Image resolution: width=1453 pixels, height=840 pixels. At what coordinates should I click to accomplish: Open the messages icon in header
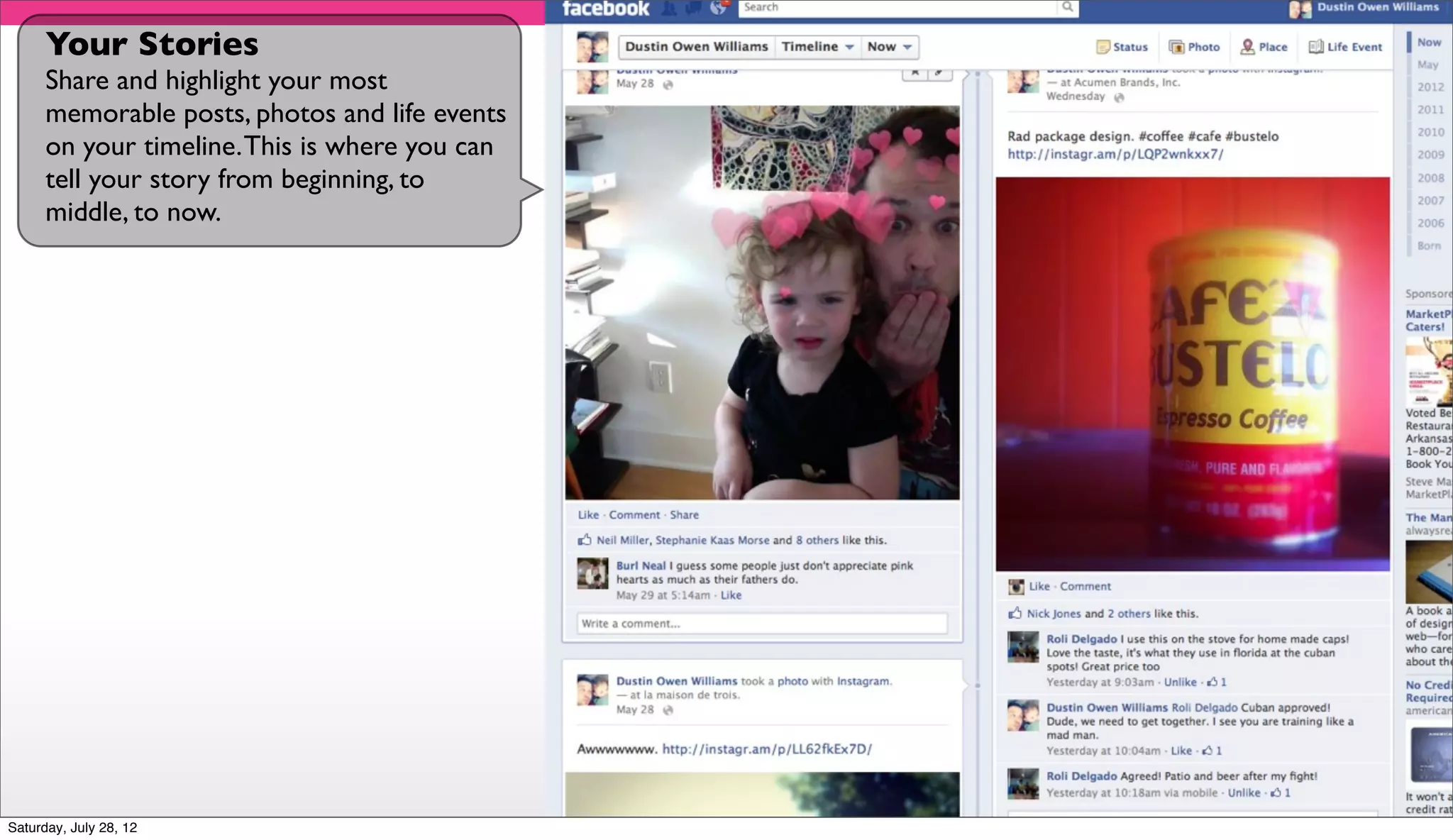(693, 9)
